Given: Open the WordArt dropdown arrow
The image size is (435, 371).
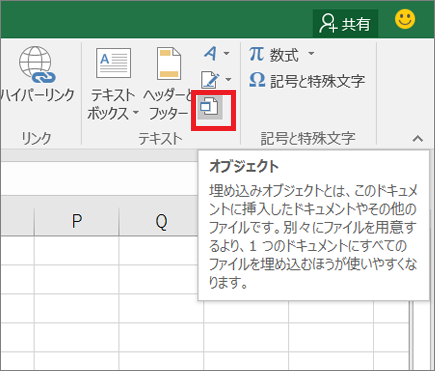Looking at the screenshot, I should 226,53.
